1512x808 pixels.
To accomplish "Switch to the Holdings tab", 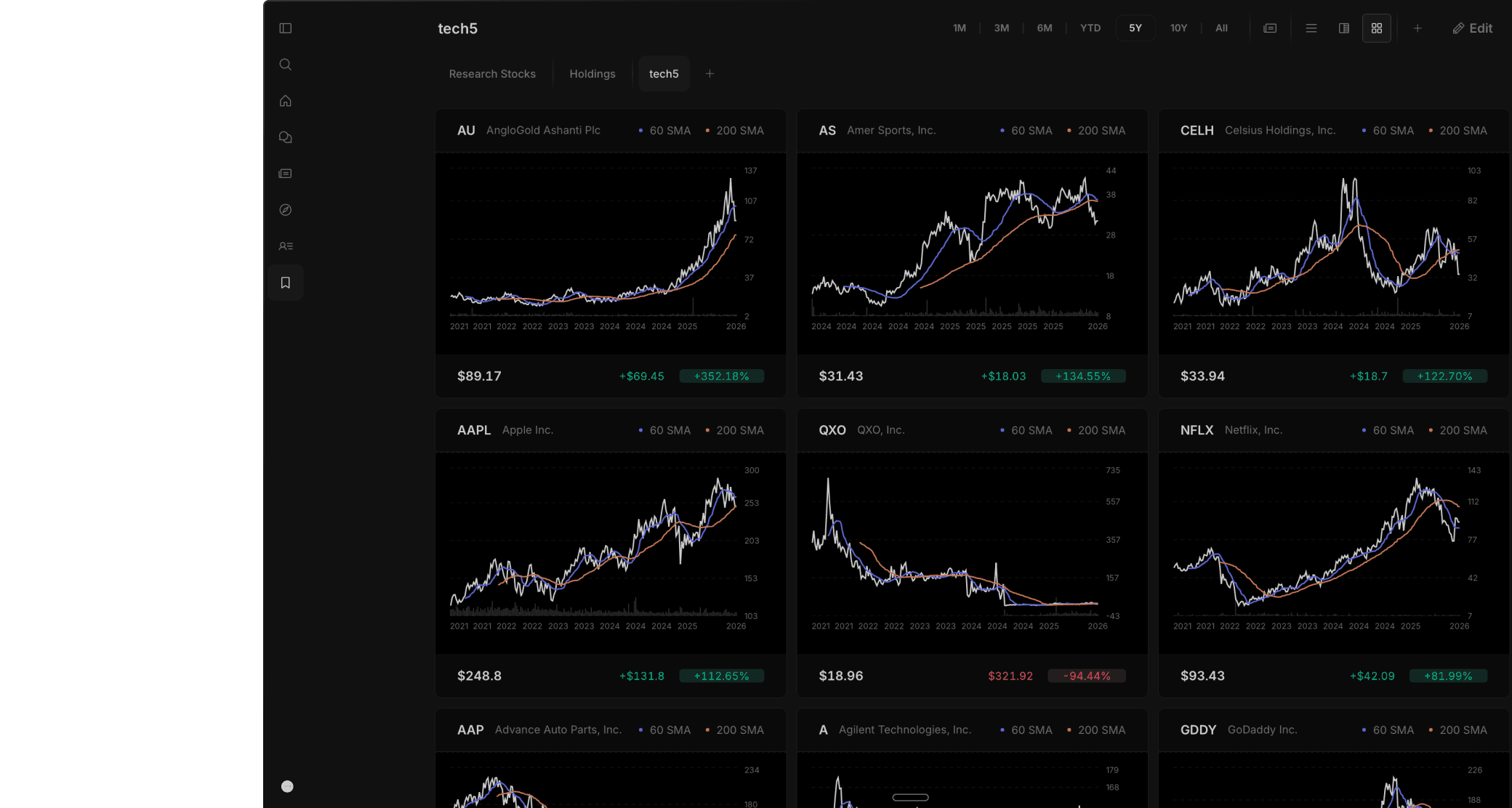I will (x=592, y=74).
